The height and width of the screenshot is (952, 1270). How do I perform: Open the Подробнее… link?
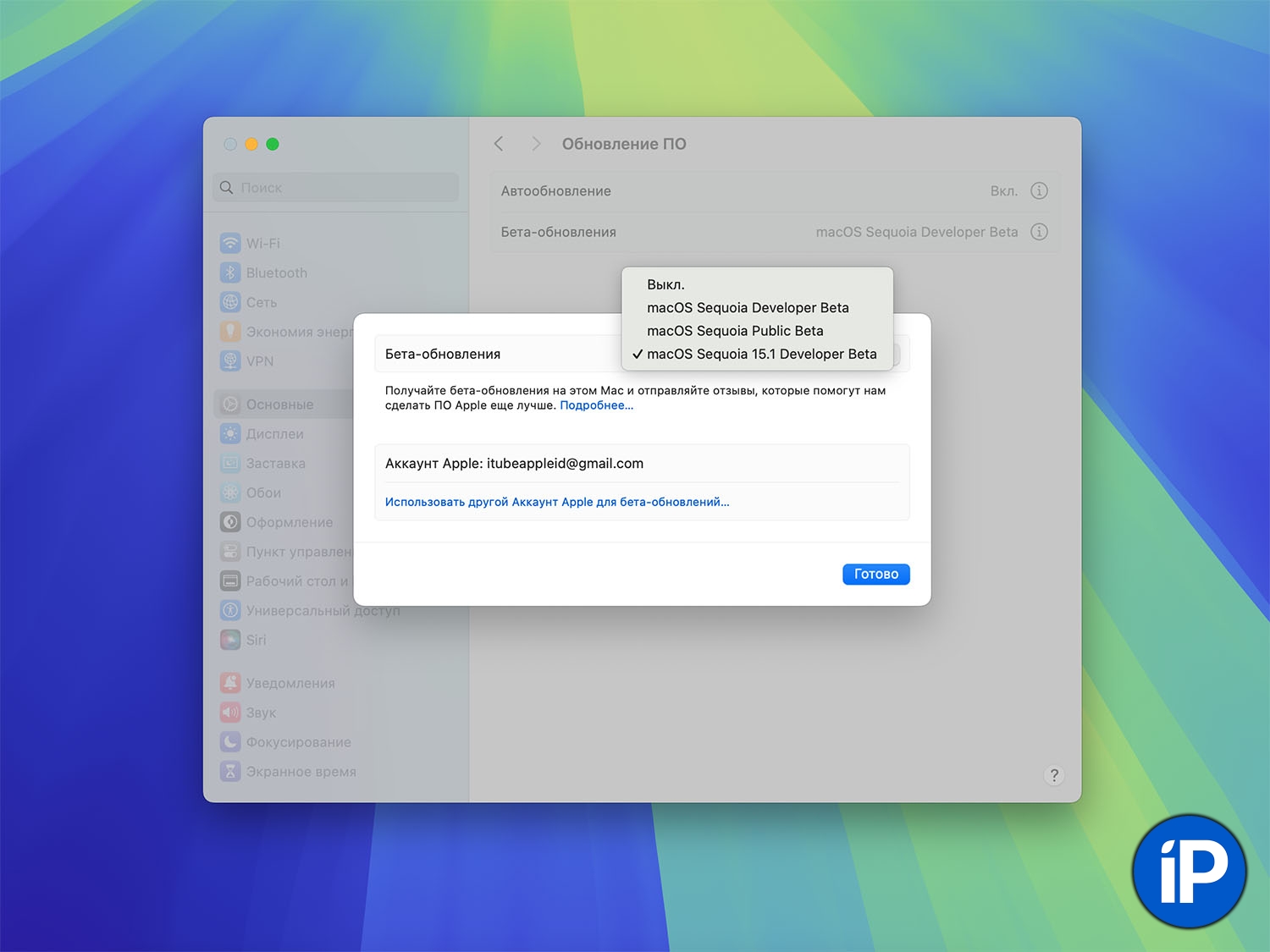point(596,406)
